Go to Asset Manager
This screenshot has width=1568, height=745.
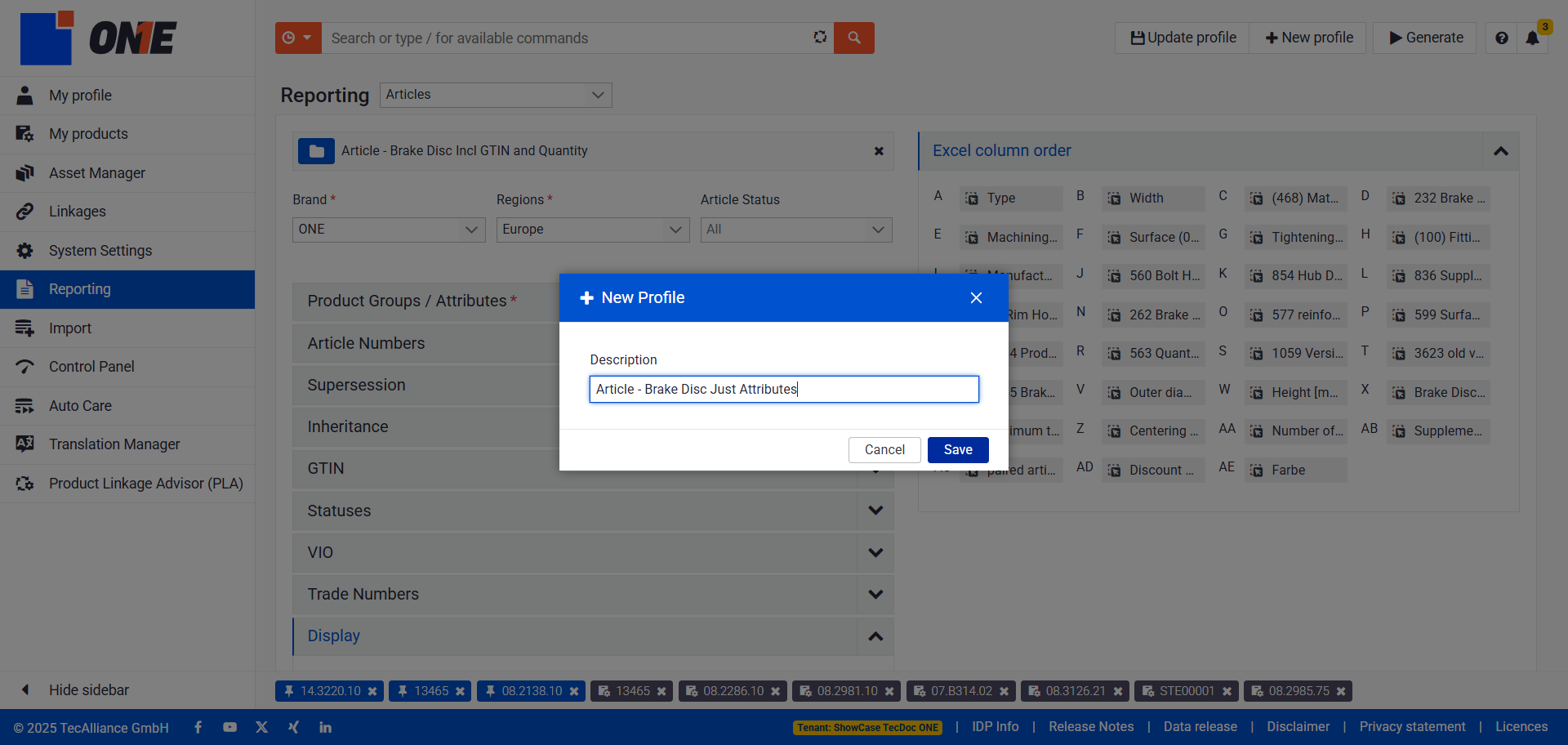tap(127, 173)
